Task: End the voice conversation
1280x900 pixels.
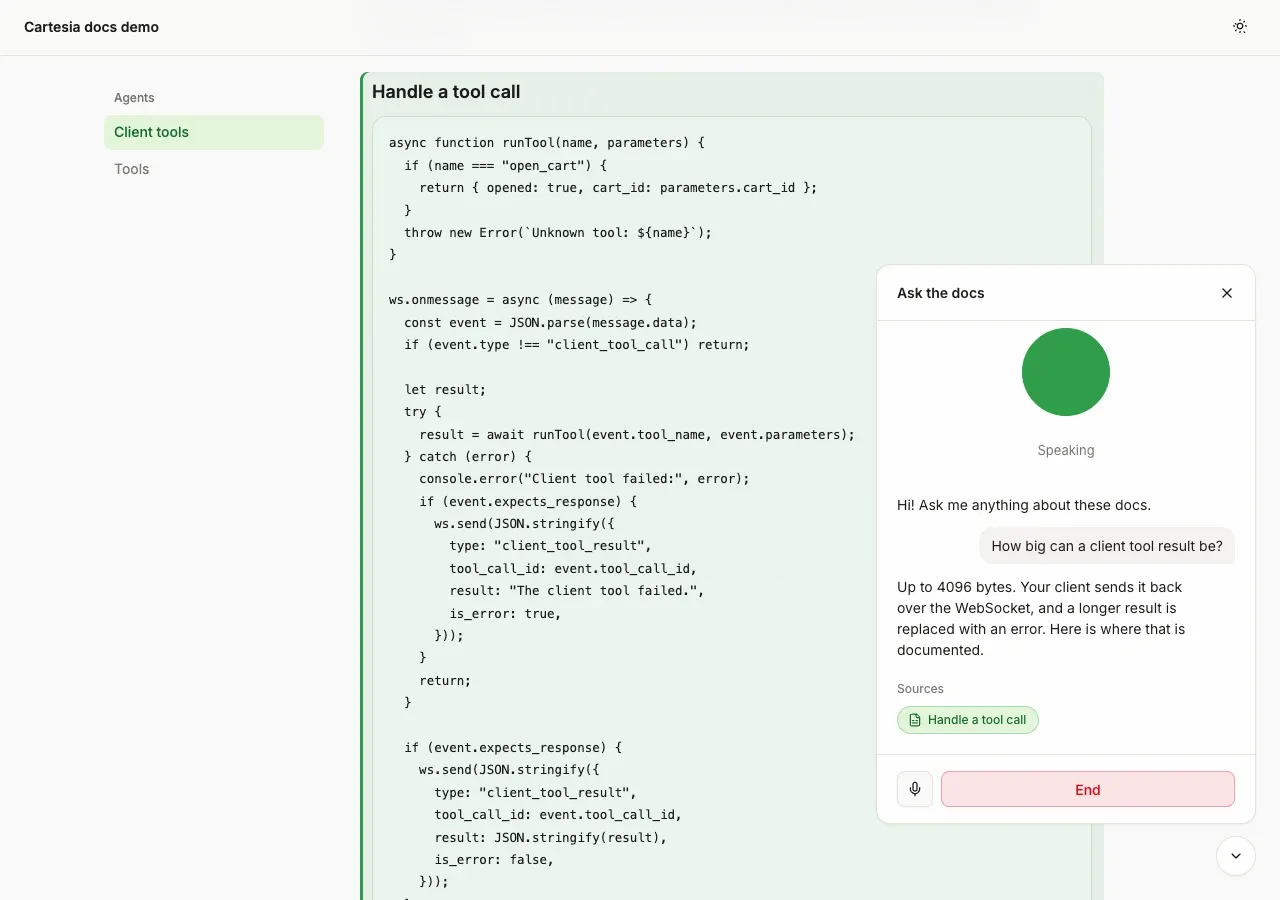Action: pyautogui.click(x=1088, y=789)
